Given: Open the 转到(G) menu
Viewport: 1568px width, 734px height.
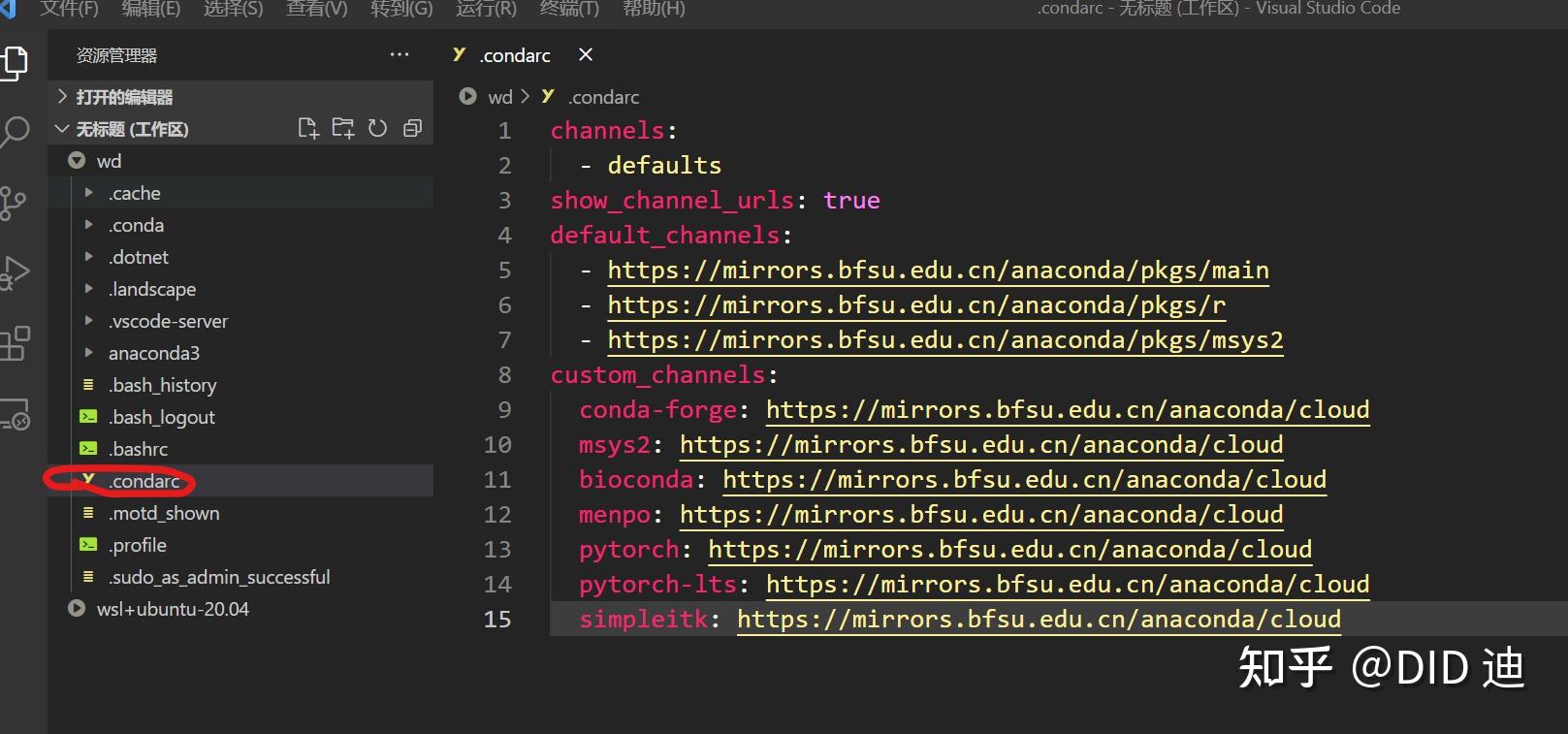Looking at the screenshot, I should tap(401, 9).
